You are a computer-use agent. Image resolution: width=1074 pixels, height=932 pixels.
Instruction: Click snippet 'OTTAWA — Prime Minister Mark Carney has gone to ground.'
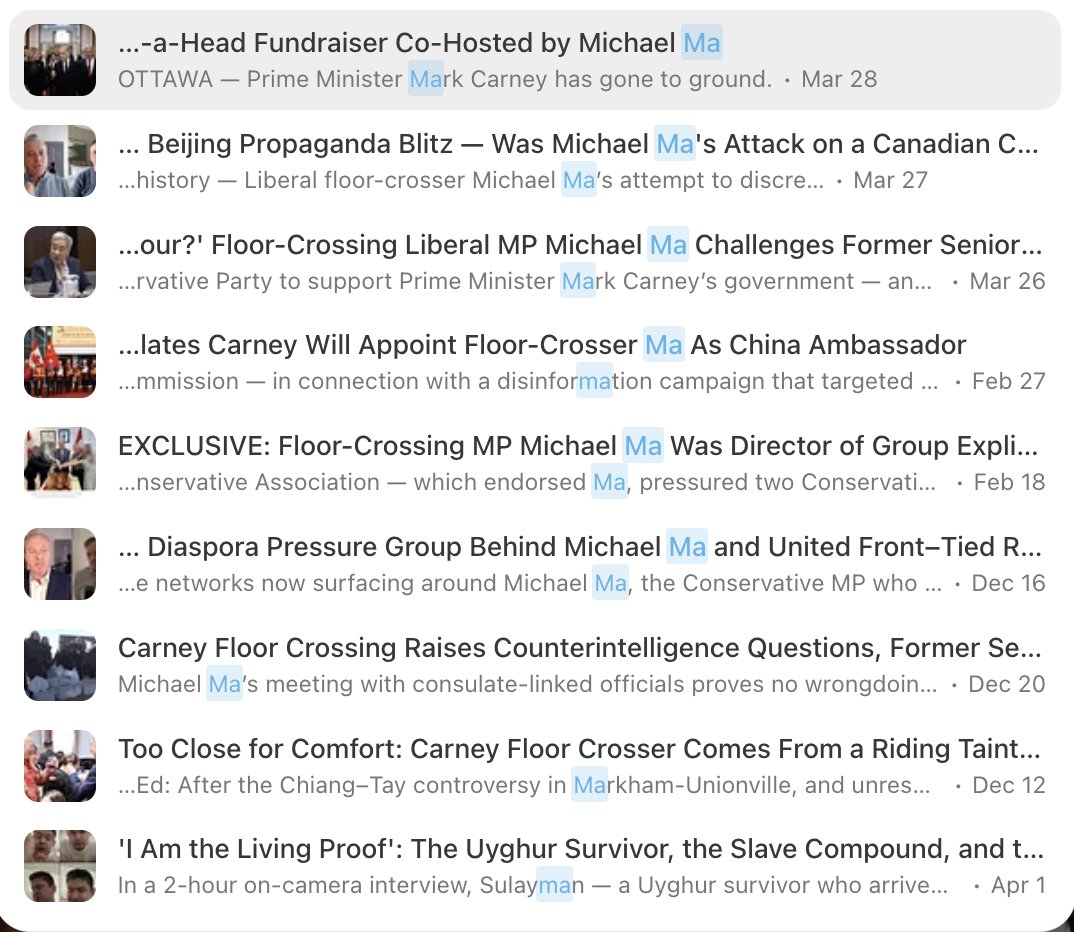[445, 79]
